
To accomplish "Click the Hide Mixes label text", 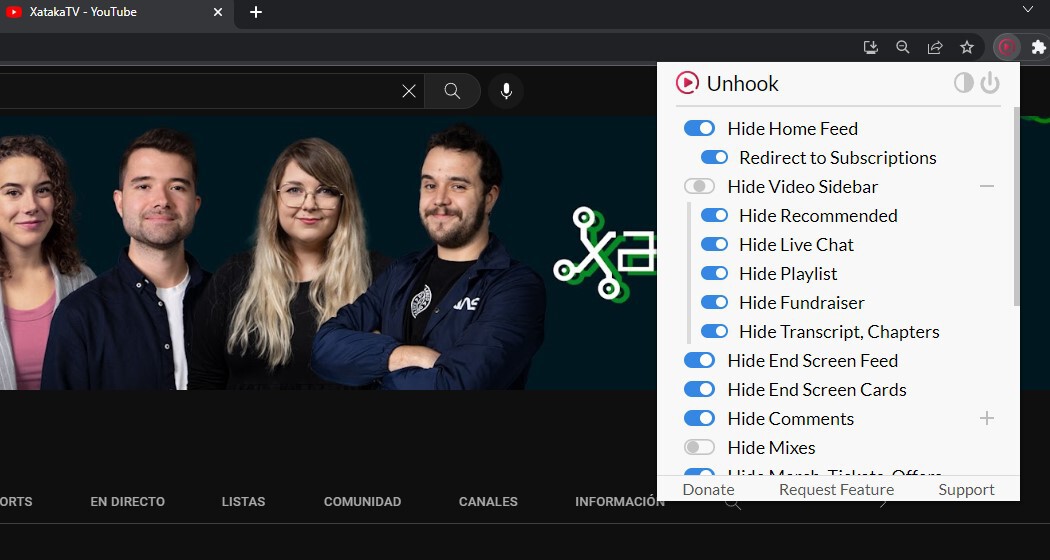I will (x=771, y=447).
